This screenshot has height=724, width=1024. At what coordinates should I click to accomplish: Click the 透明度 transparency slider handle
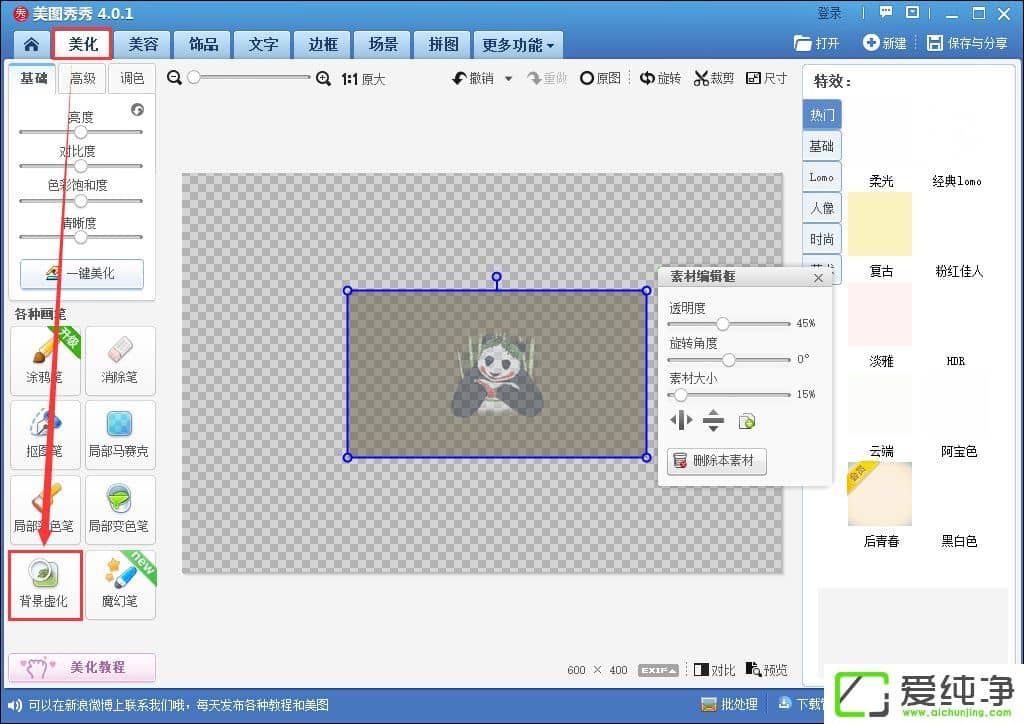coord(722,324)
